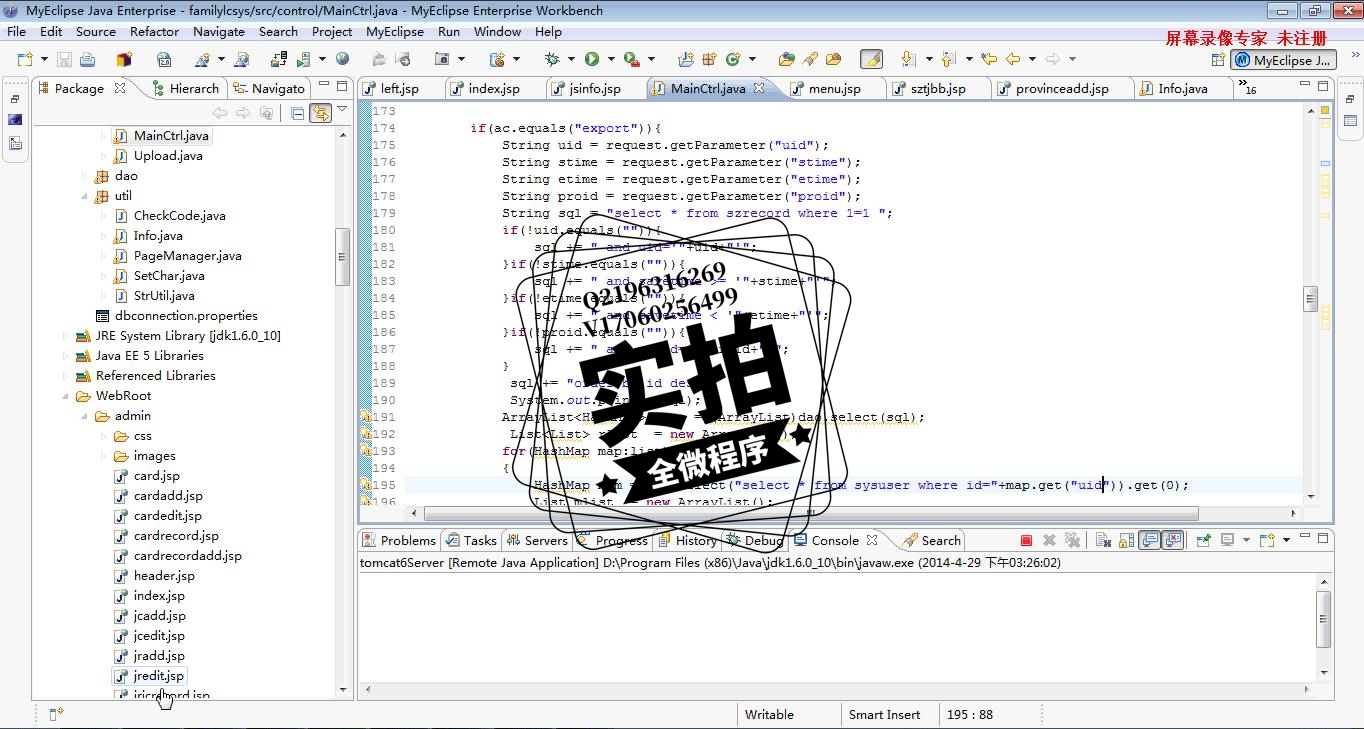Screen dimensions: 1364x729
Task: Click the green Run button icon
Action: [592, 59]
